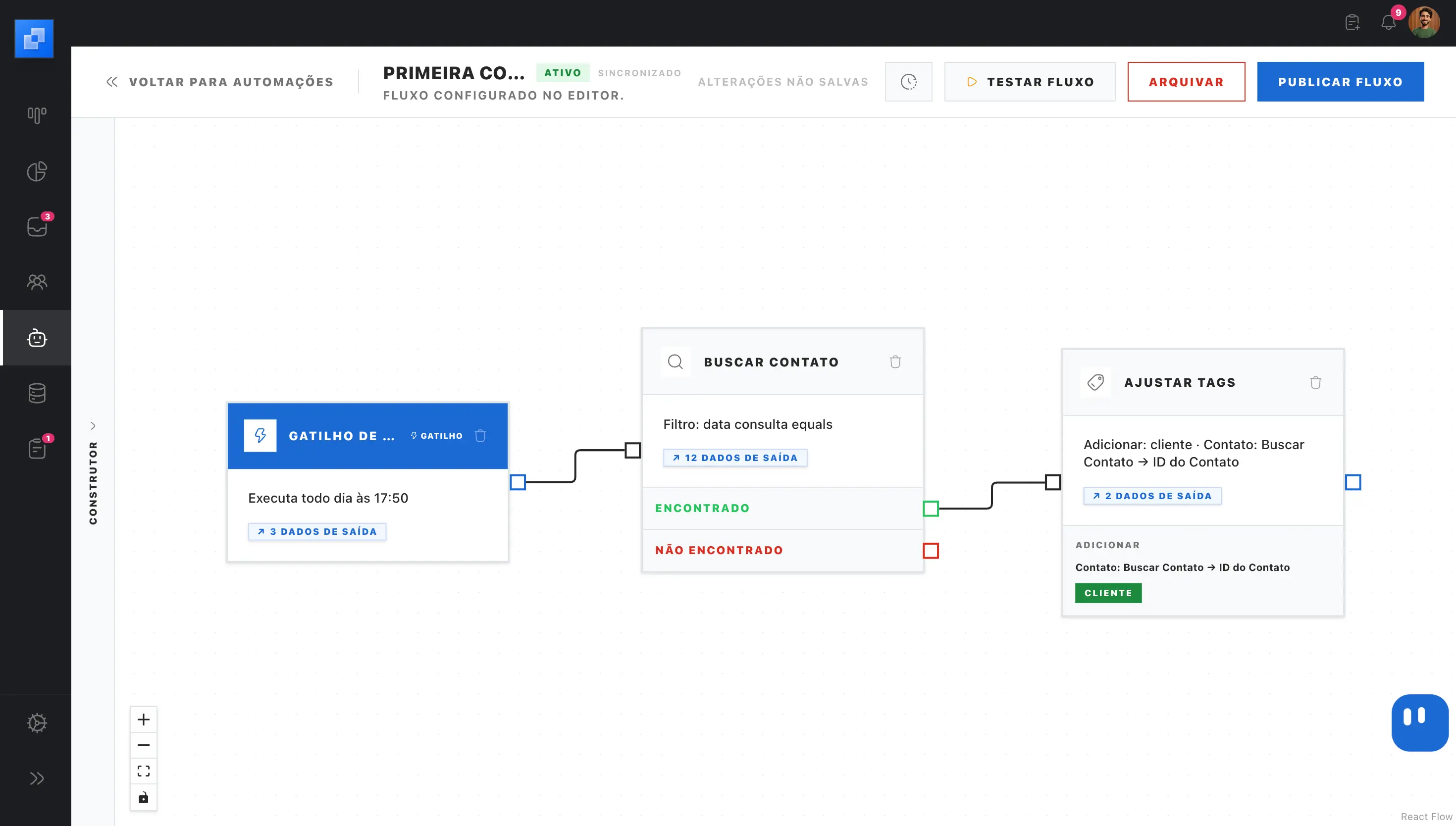This screenshot has height=826, width=1456.
Task: Click Ajustar Tags blue output handle
Action: coord(1353,482)
